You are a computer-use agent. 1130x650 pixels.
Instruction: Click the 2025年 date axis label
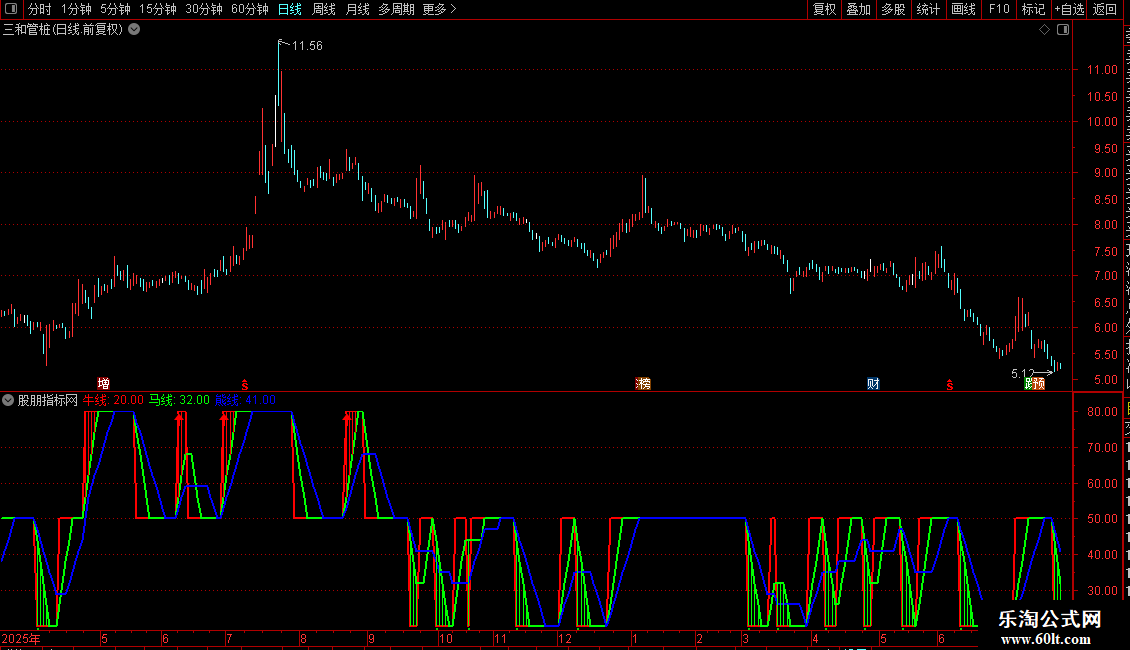(21, 638)
